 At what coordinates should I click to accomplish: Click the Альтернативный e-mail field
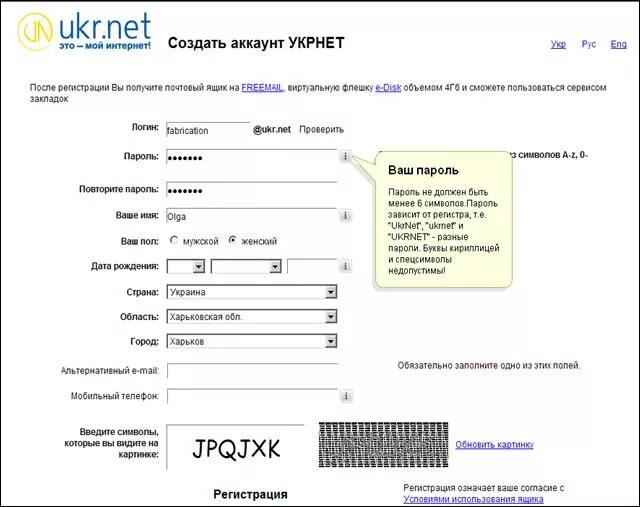(x=252, y=371)
